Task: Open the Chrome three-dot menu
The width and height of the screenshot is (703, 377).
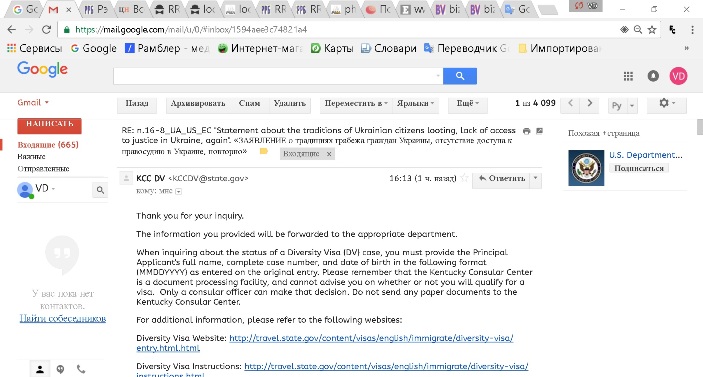Action: 693,30
